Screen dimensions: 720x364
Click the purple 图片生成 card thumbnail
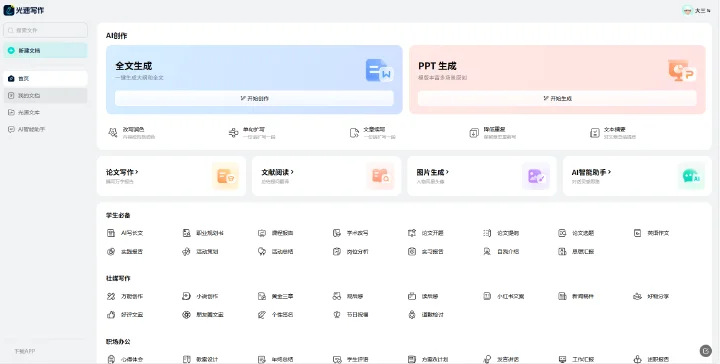(x=536, y=176)
